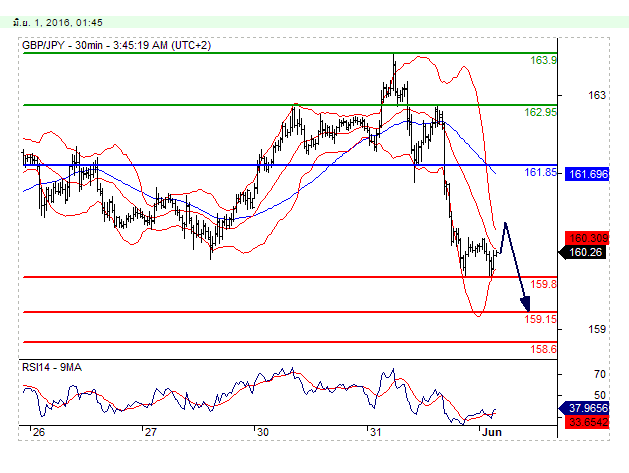The height and width of the screenshot is (473, 629).
Task: Click the 'RSI14 - 9MA' indicator label
Action: tap(52, 367)
